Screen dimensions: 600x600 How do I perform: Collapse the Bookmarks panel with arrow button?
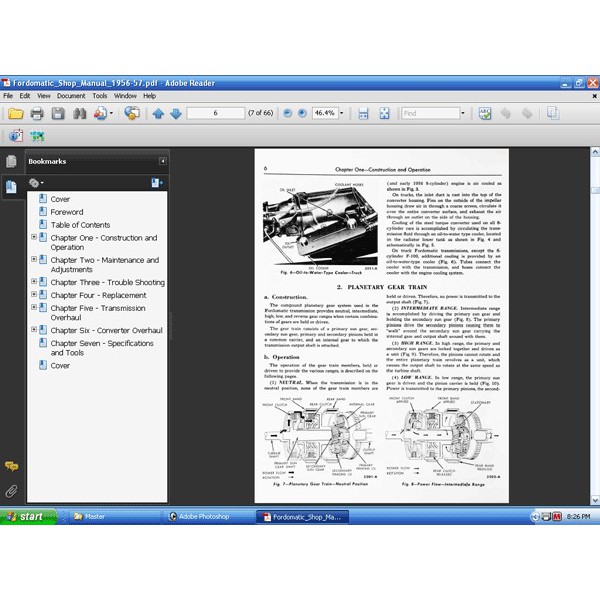coord(163,161)
